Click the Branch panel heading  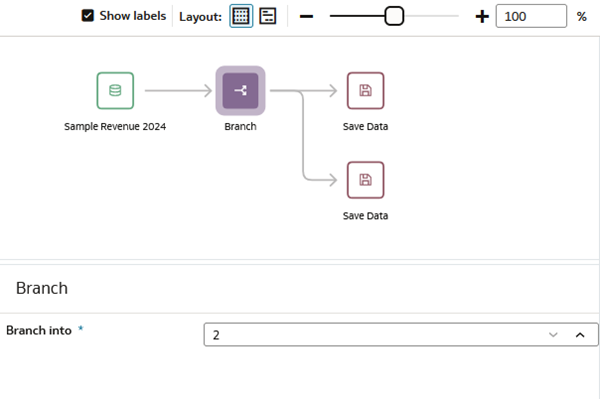pyautogui.click(x=42, y=288)
